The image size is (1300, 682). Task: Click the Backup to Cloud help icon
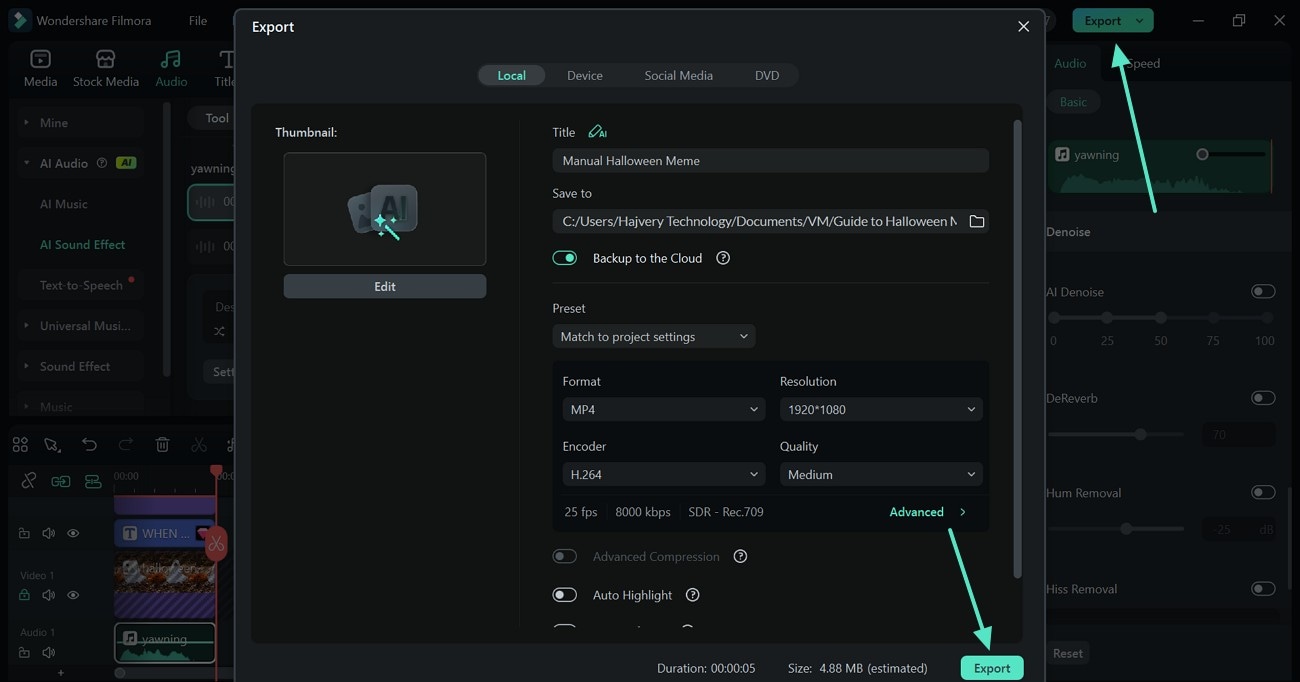[723, 258]
